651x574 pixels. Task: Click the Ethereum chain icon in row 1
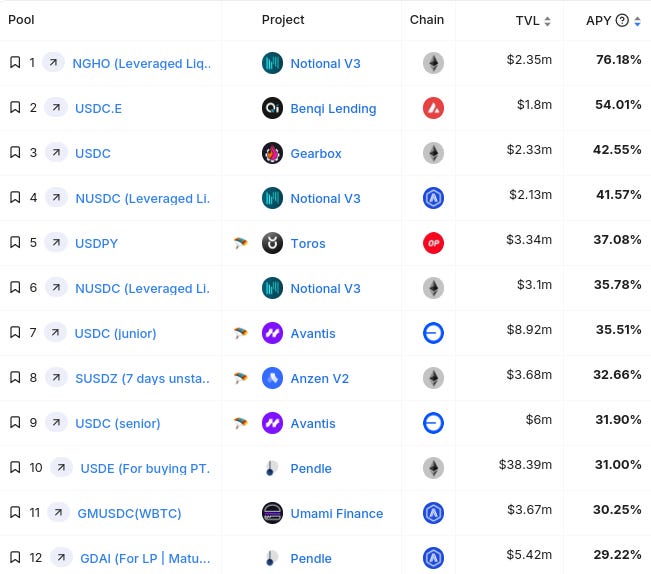pos(433,63)
